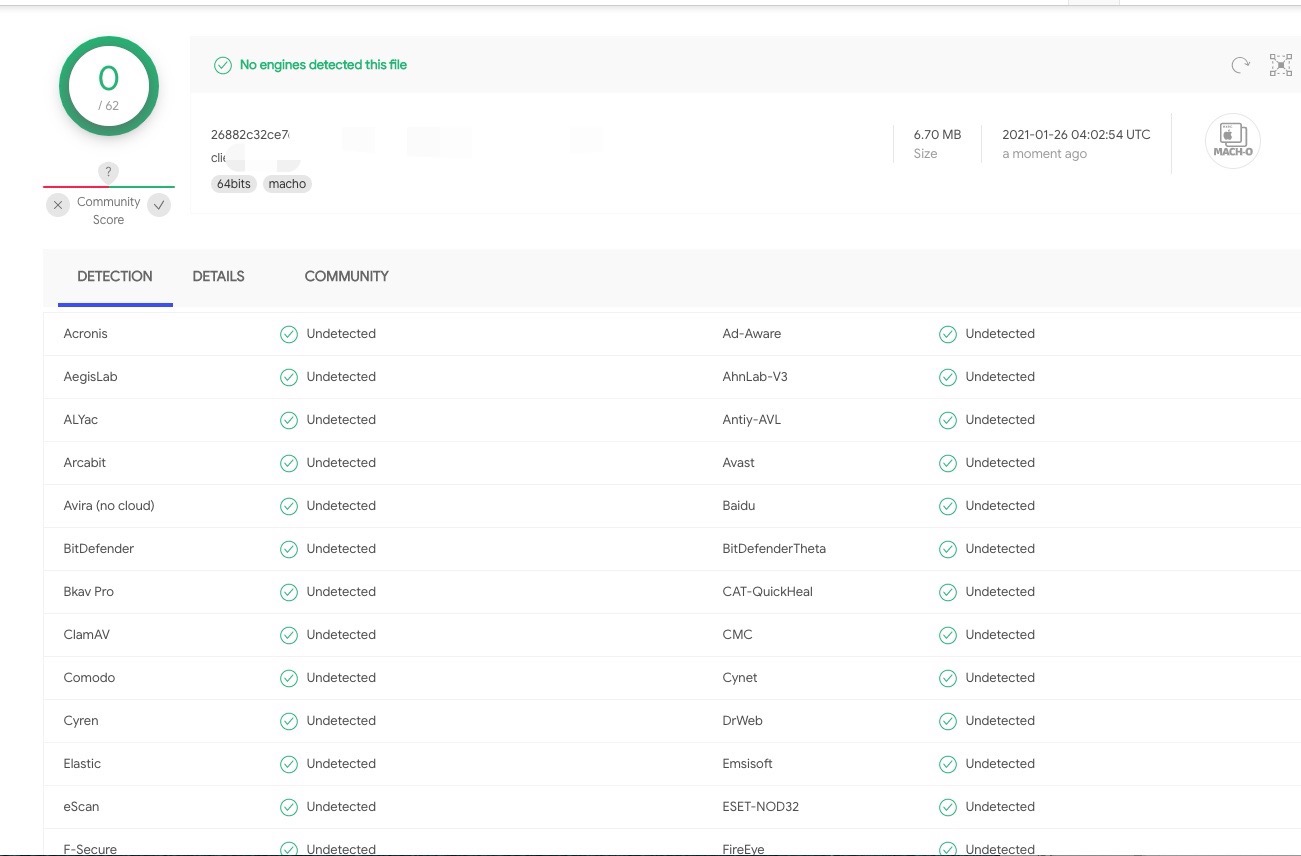
Task: Click the Acronis undetected check icon
Action: [x=289, y=334]
